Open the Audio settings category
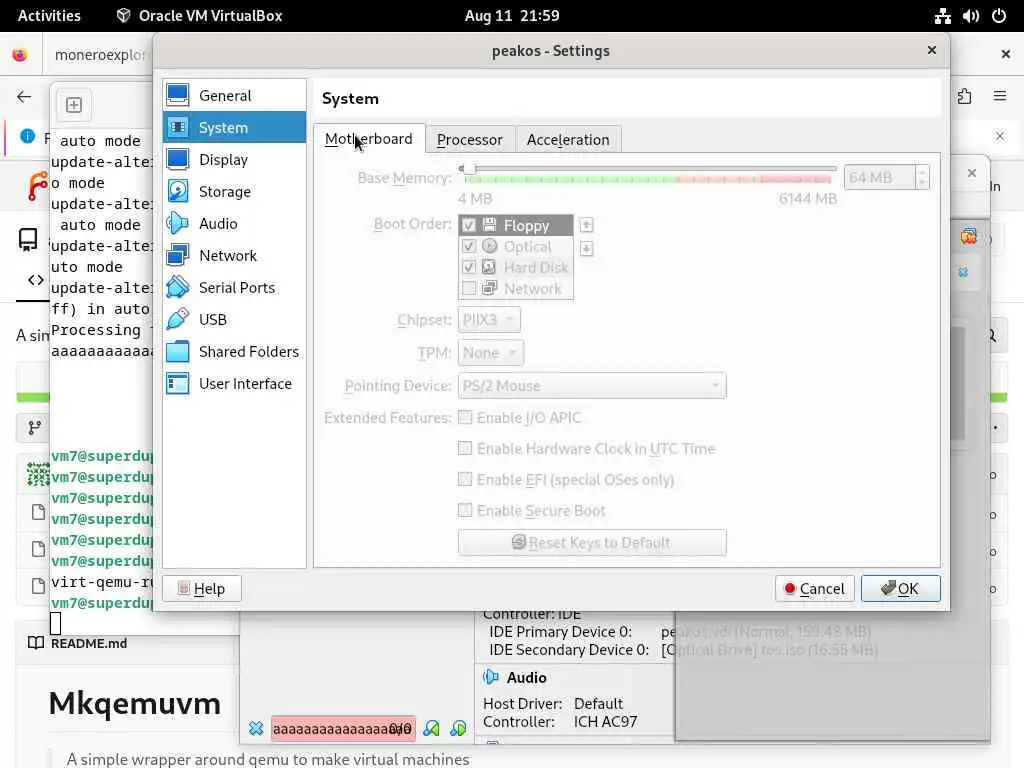Viewport: 1024px width, 768px height. (x=234, y=223)
